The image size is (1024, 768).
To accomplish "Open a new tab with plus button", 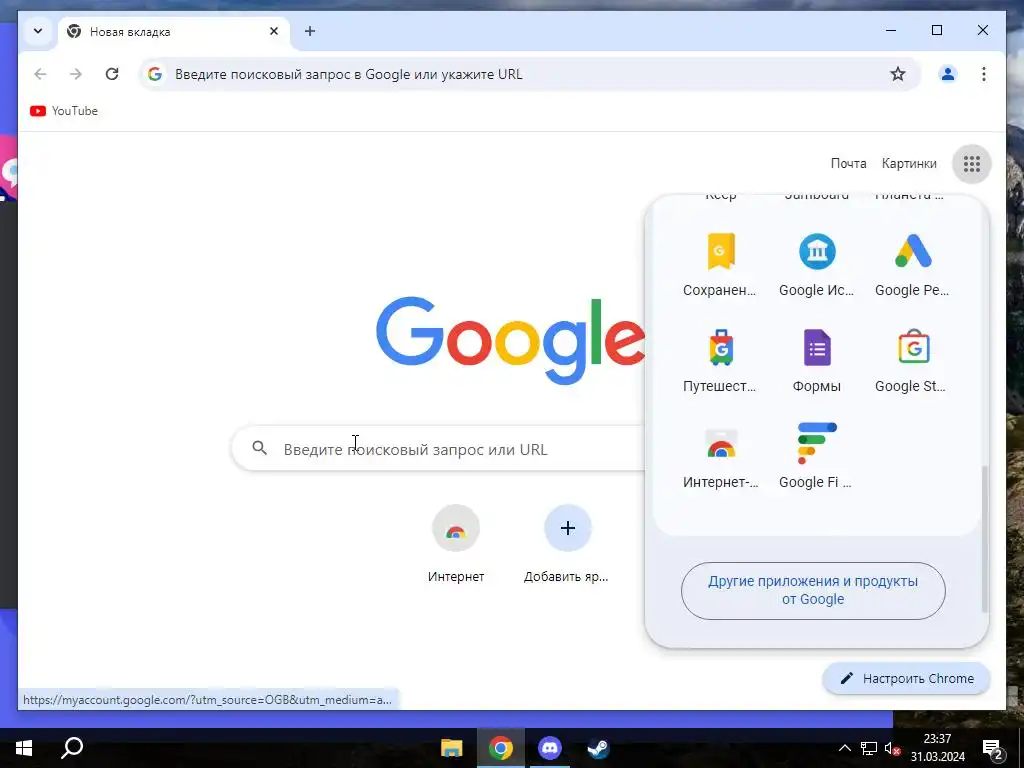I will tap(310, 31).
